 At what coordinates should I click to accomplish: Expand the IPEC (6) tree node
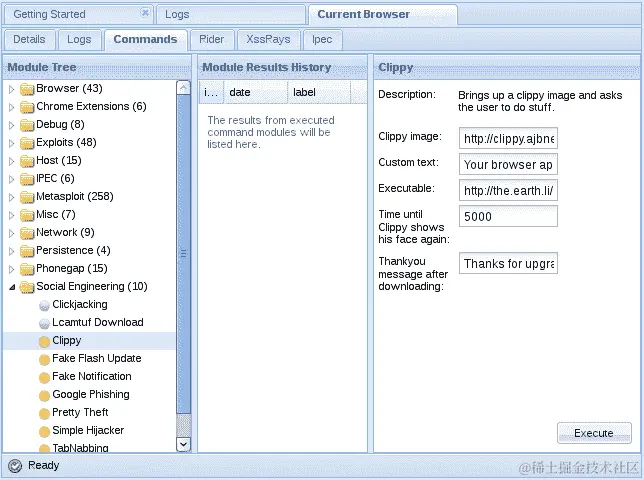coord(12,179)
